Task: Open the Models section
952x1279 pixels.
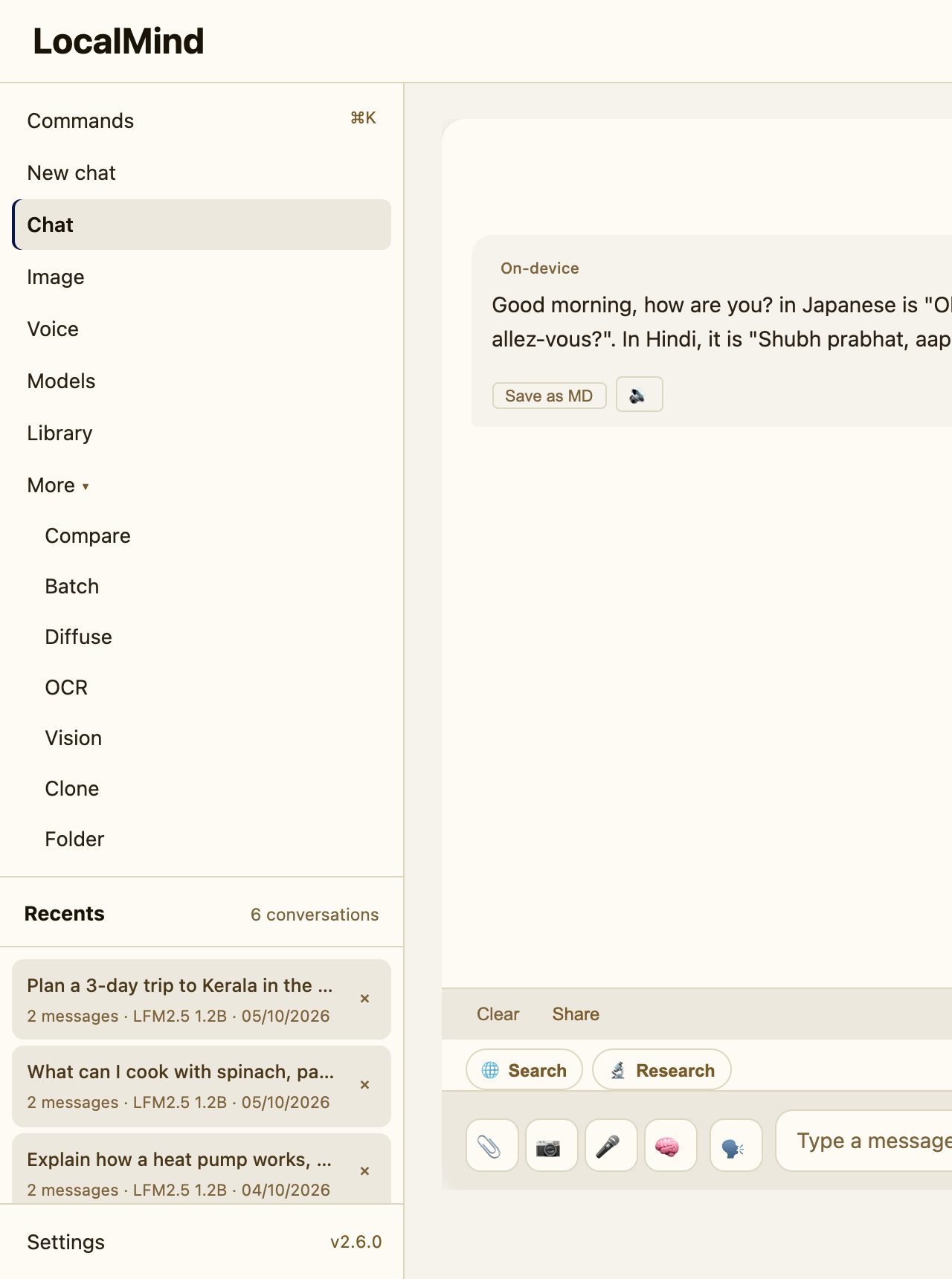Action: [x=202, y=381]
